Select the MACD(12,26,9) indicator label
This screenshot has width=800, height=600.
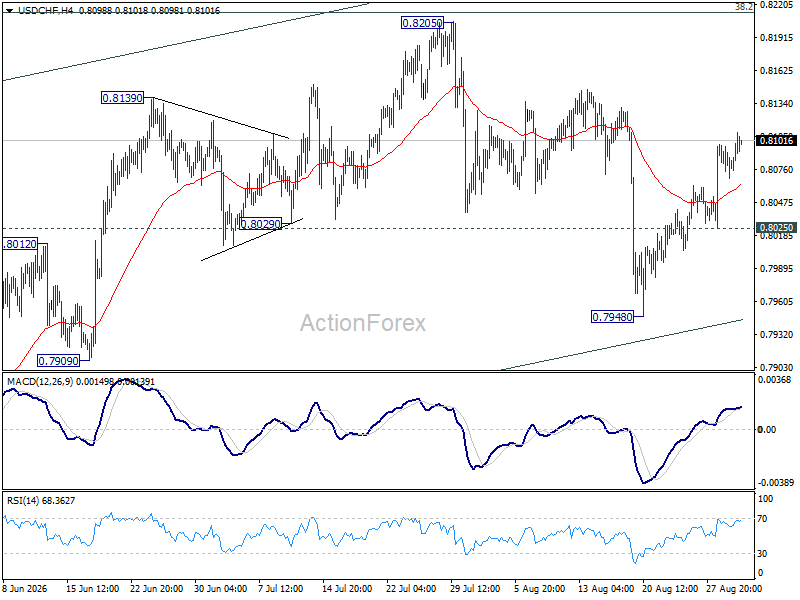click(x=40, y=382)
